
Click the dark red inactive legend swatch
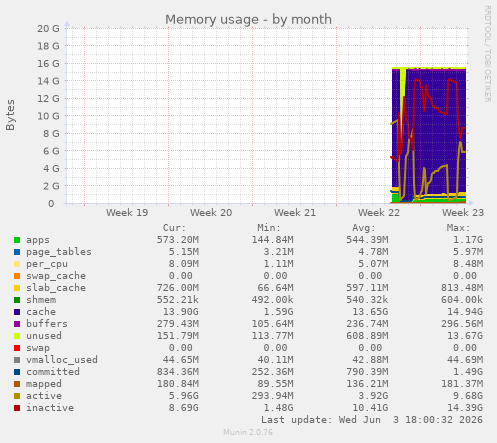pyautogui.click(x=17, y=408)
